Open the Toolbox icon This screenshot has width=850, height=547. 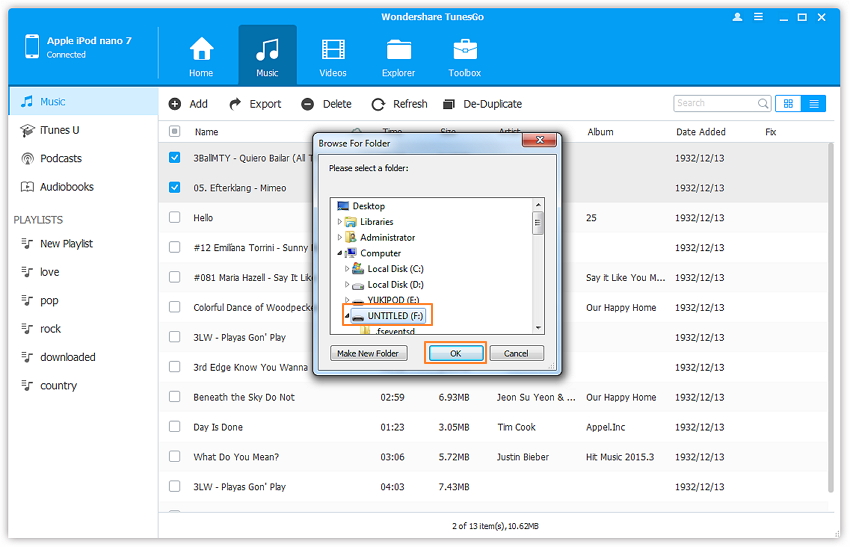click(x=464, y=50)
